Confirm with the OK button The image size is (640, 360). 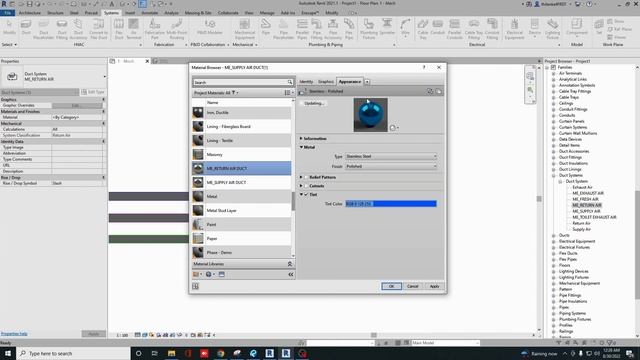391,286
